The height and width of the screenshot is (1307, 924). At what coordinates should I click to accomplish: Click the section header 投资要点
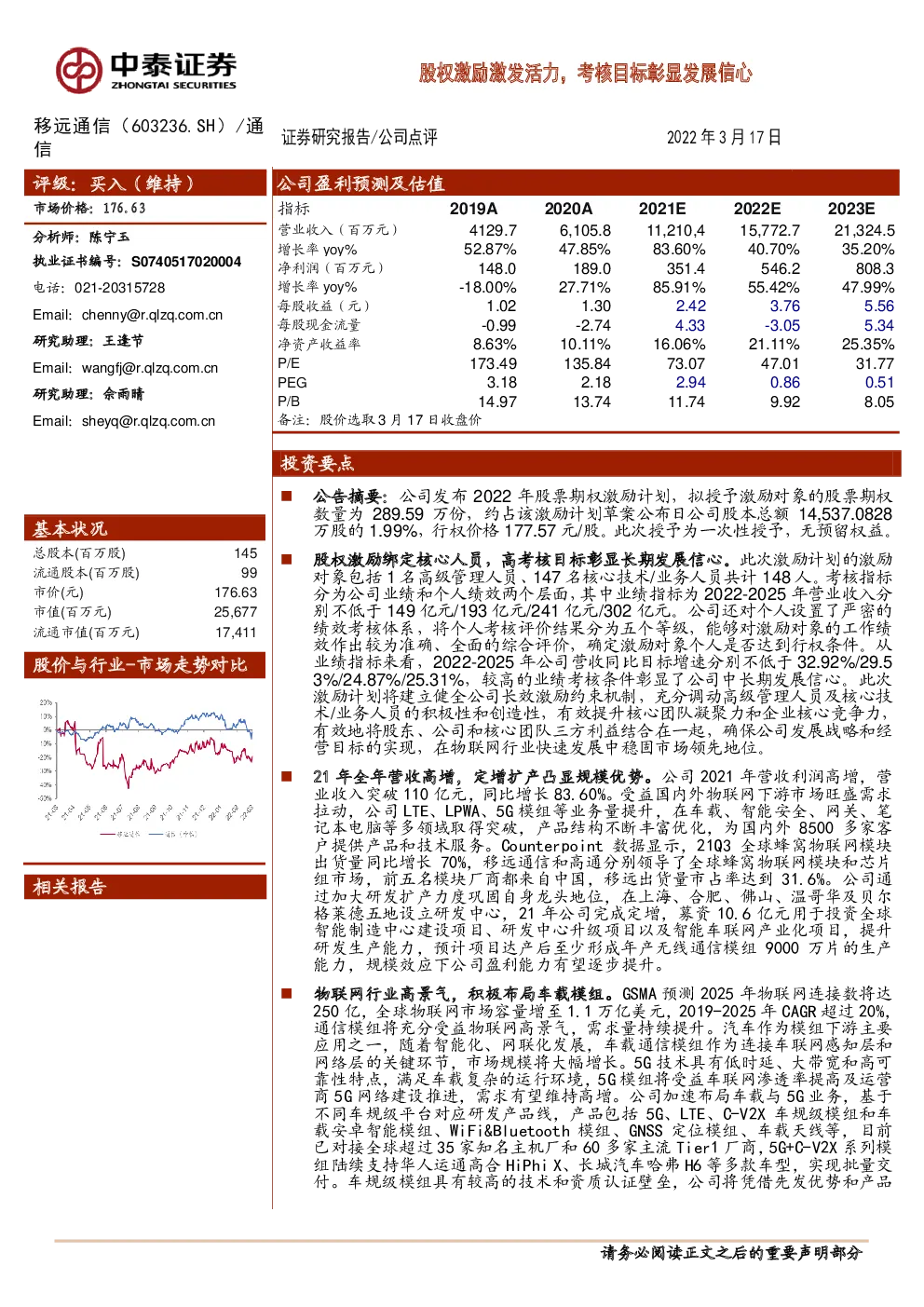click(587, 463)
